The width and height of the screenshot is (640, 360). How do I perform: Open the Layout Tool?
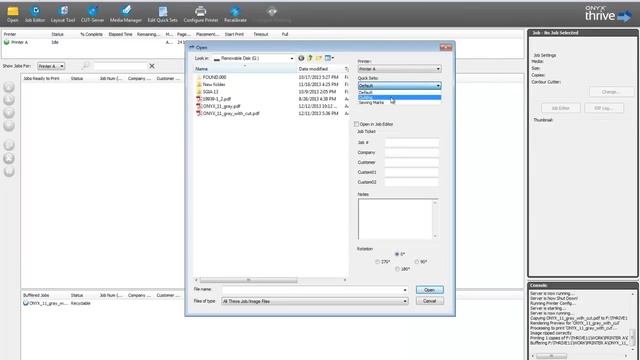coord(63,14)
